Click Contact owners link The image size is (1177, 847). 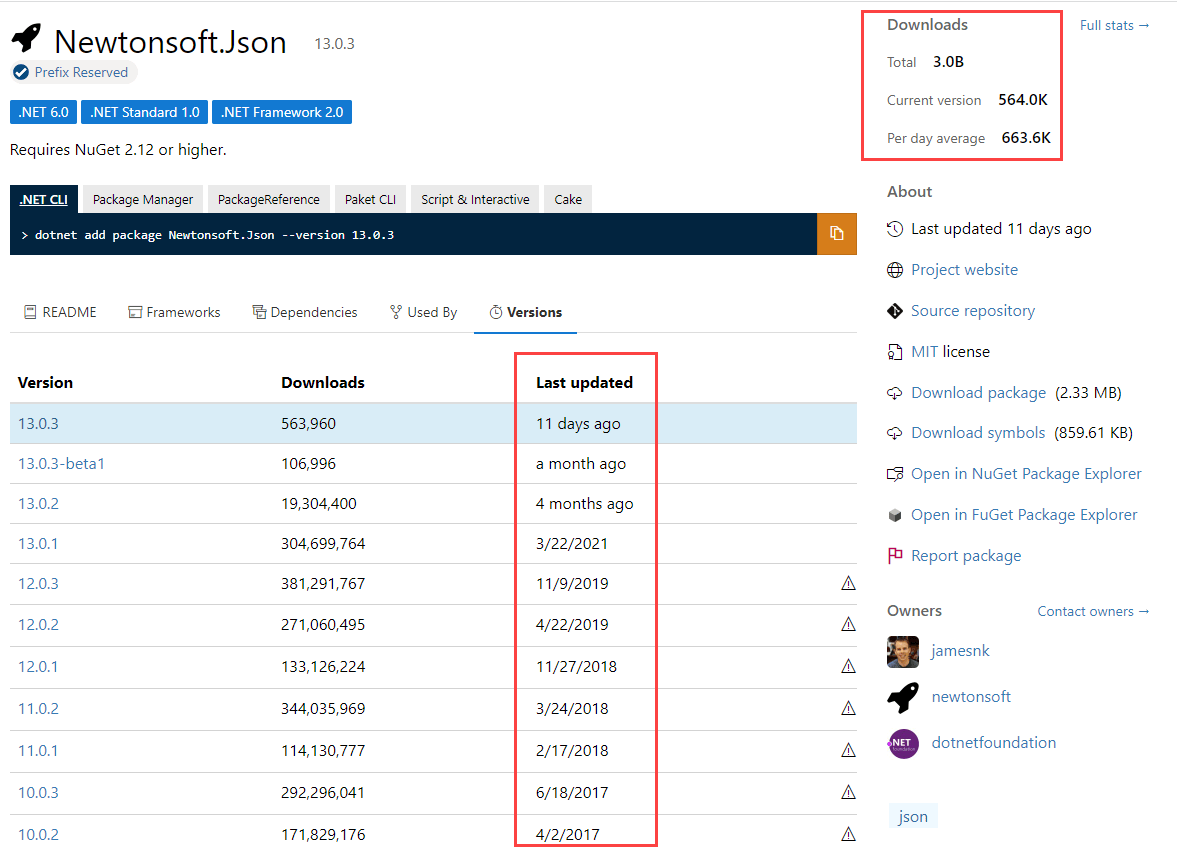[x=1094, y=612]
